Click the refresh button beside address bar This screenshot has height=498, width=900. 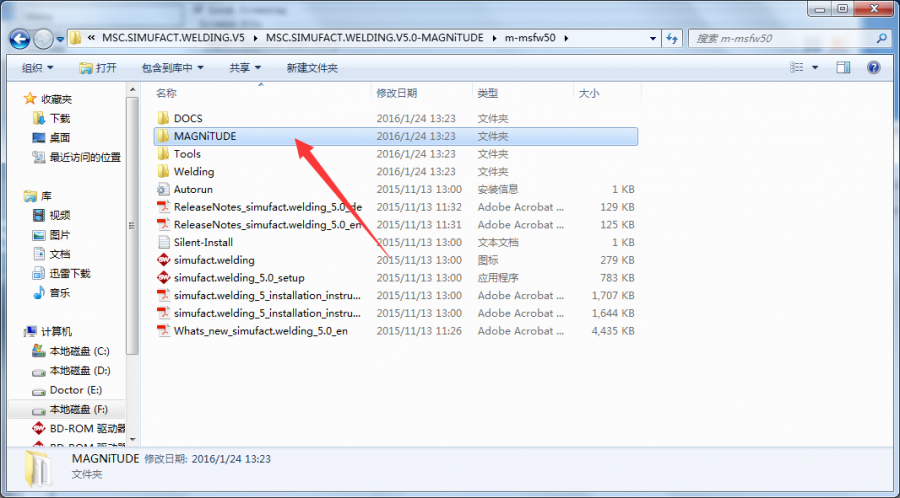click(x=671, y=38)
